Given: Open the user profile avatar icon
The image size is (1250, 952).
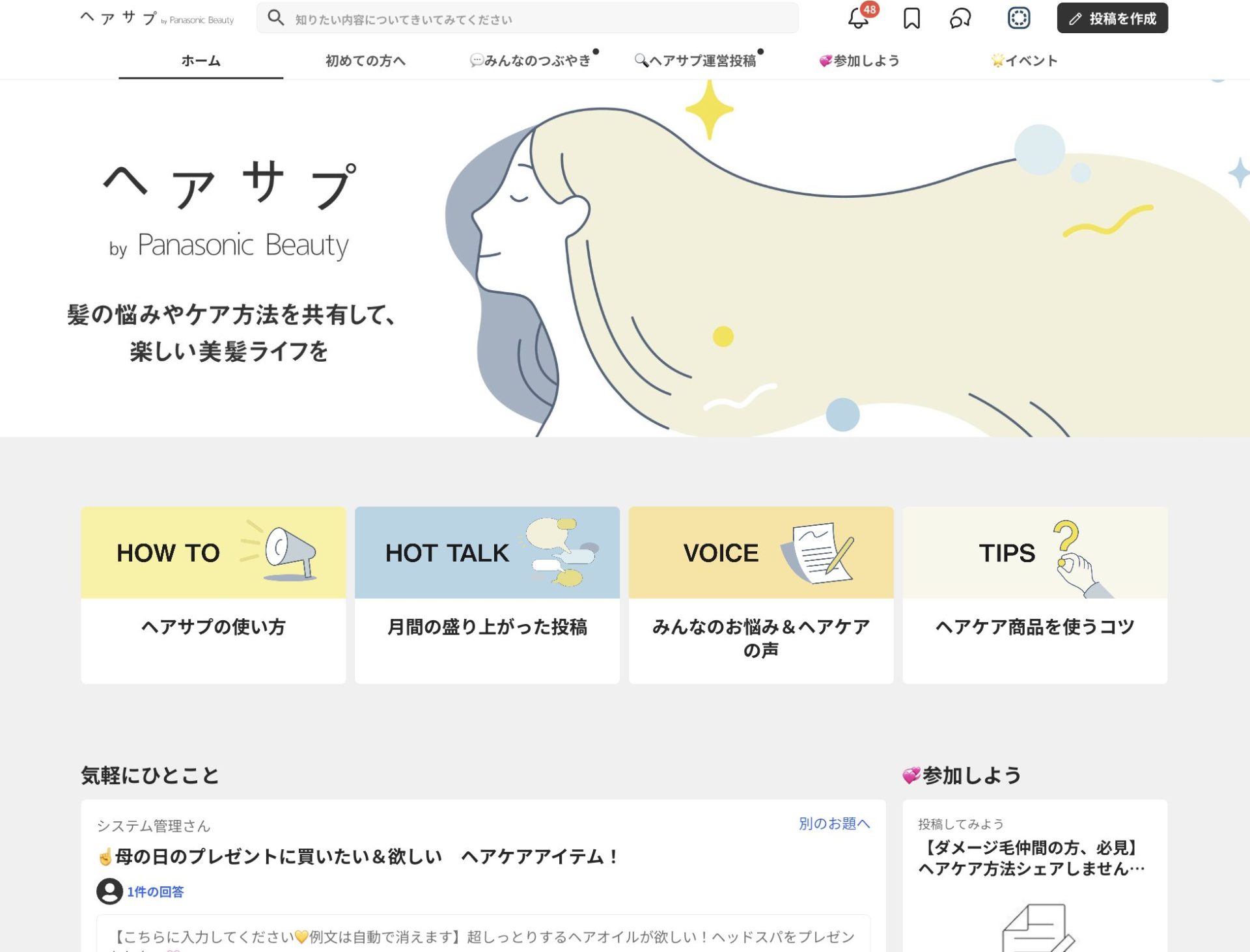Looking at the screenshot, I should (1018, 18).
